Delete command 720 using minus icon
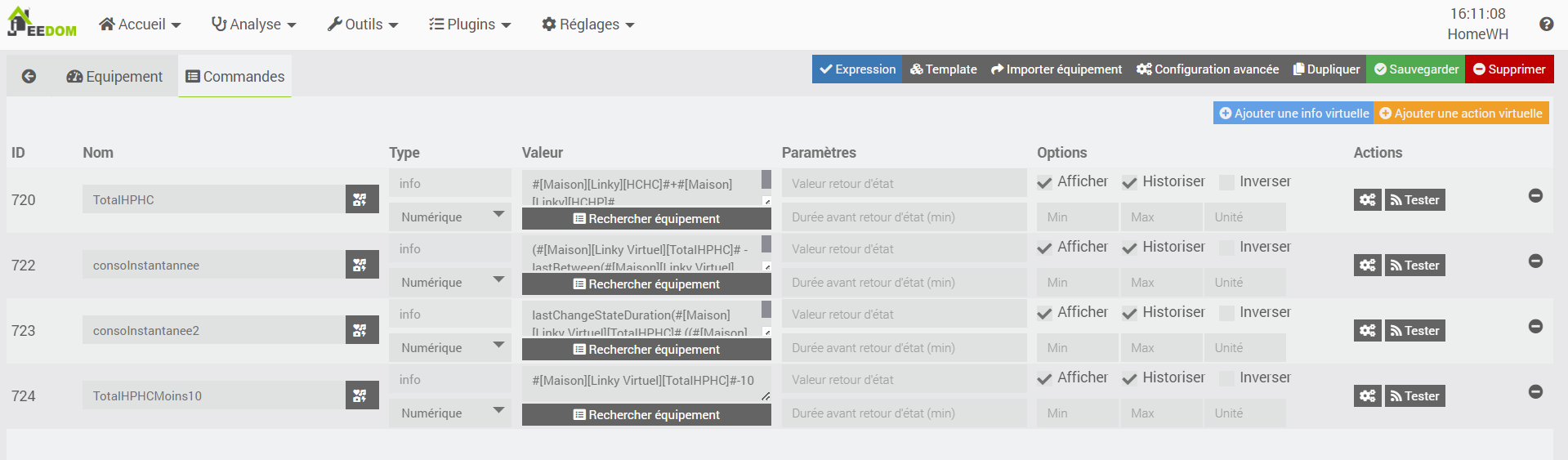Viewport: 1568px width, 460px height. click(x=1535, y=196)
